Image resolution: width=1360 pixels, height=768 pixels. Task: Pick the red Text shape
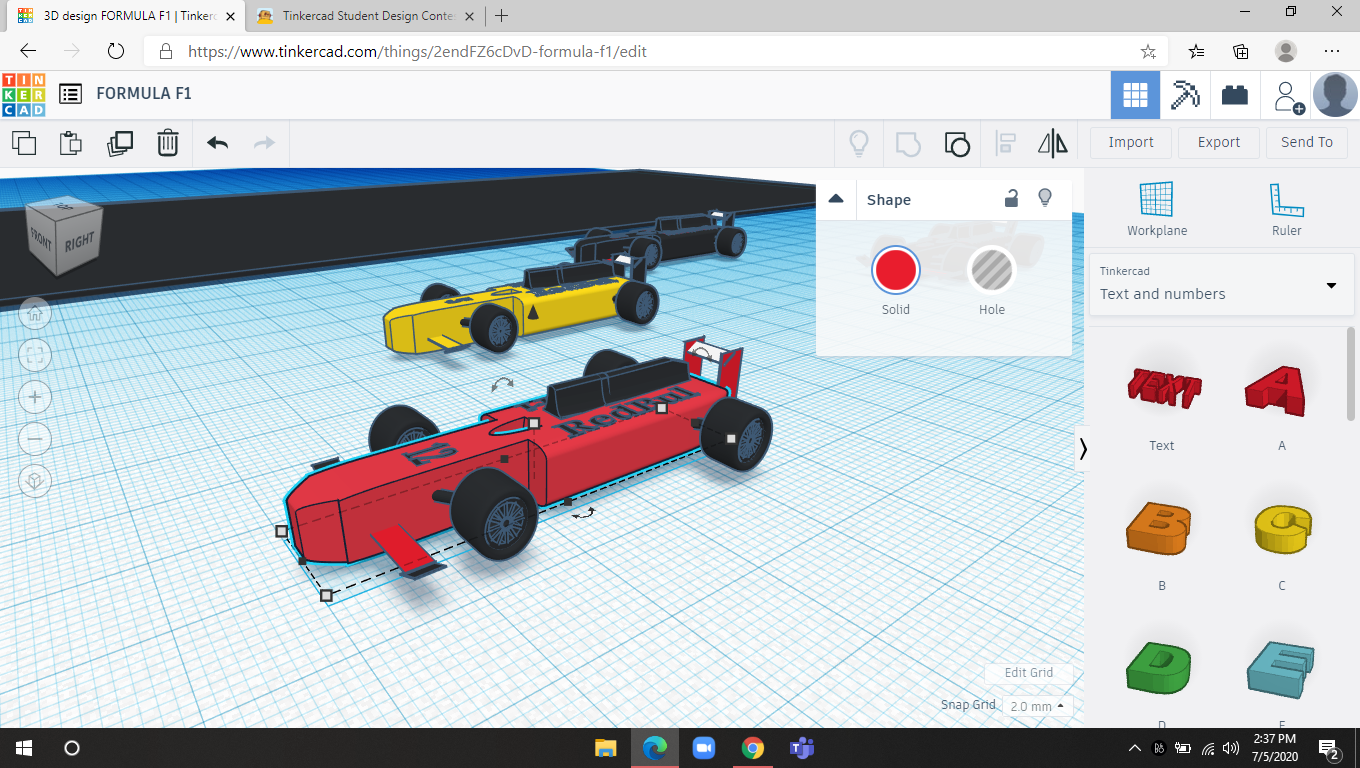tap(1163, 387)
